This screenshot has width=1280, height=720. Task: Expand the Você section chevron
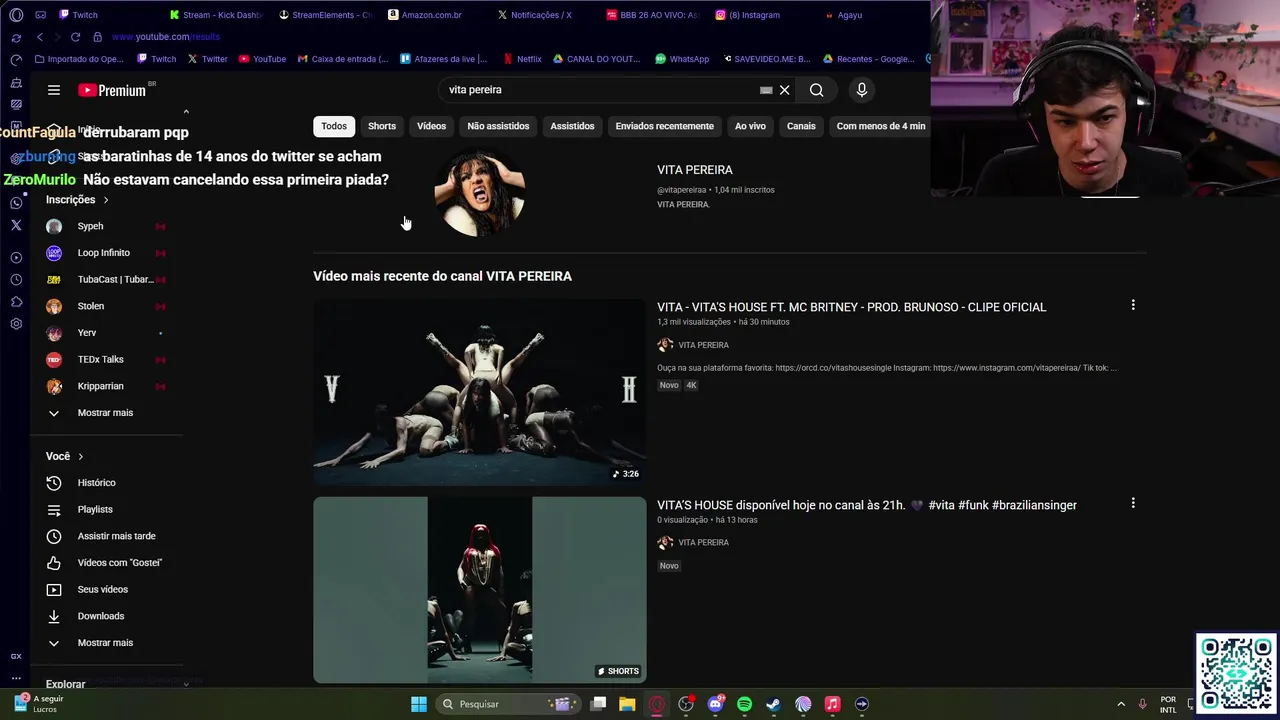81,457
